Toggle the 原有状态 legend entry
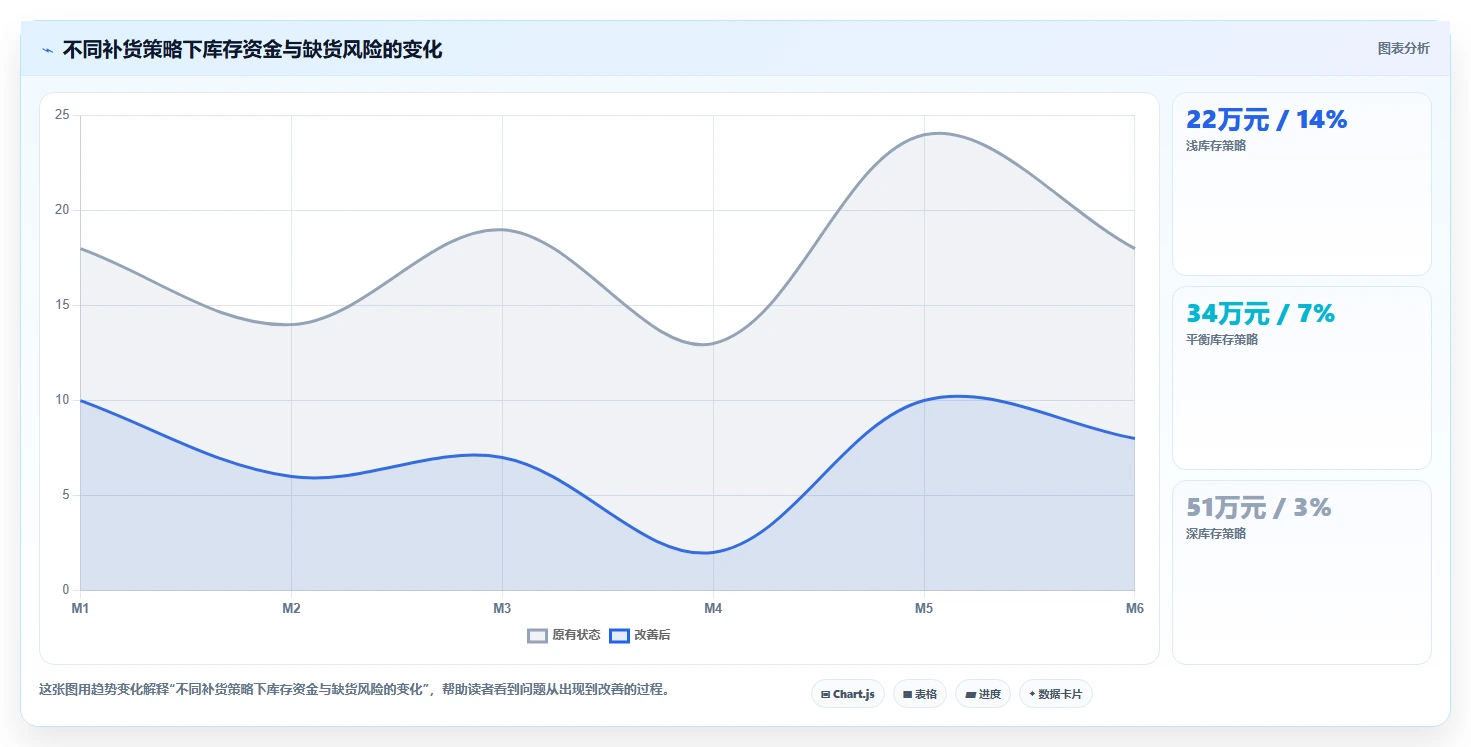Viewport: 1471px width, 747px height. click(564, 635)
